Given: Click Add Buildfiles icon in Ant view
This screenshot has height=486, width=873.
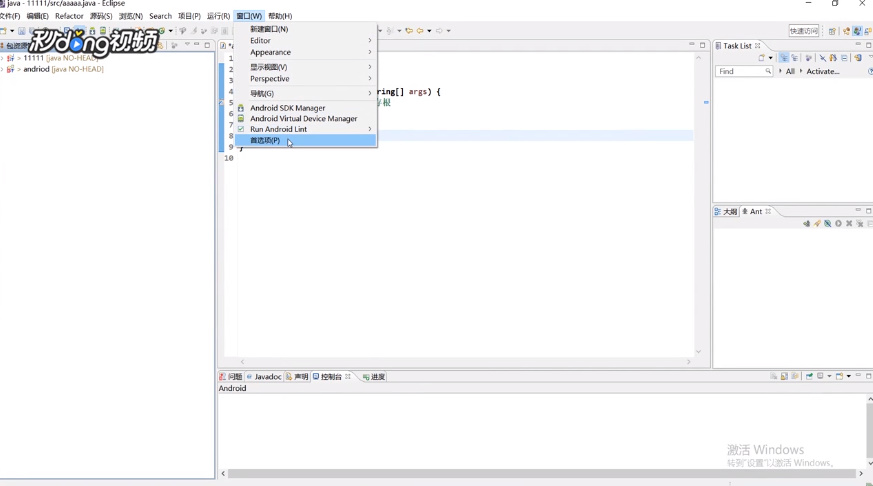Looking at the screenshot, I should [806, 223].
